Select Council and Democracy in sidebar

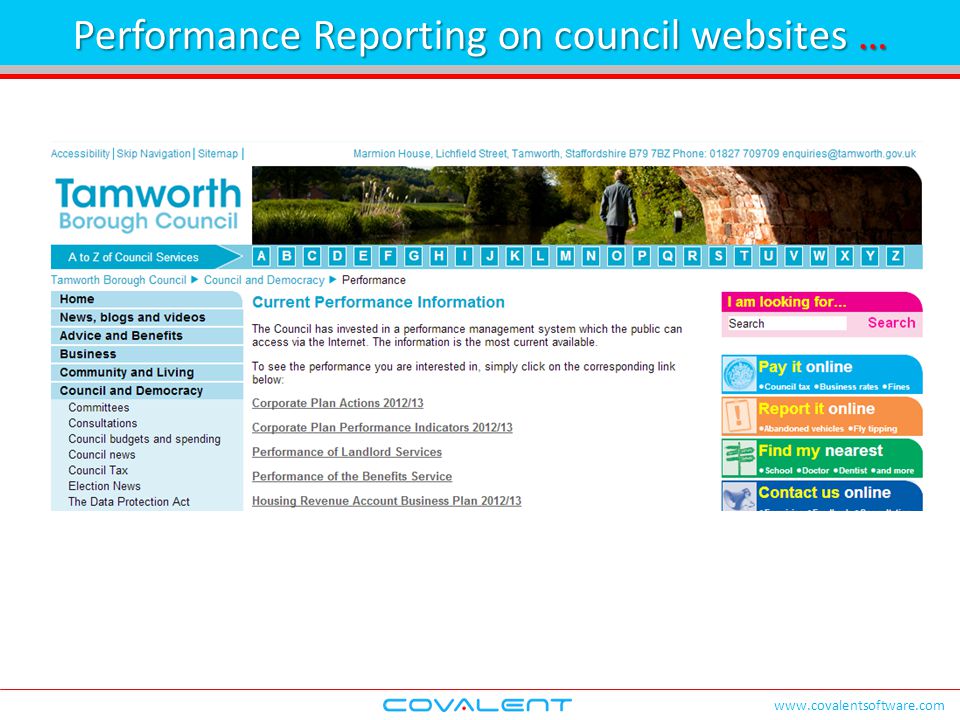pyautogui.click(x=147, y=391)
